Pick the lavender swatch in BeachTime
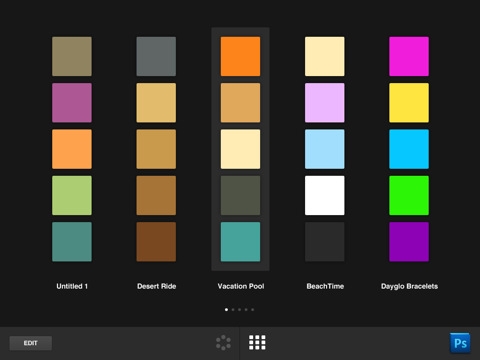The width and height of the screenshot is (480, 360). 325,103
